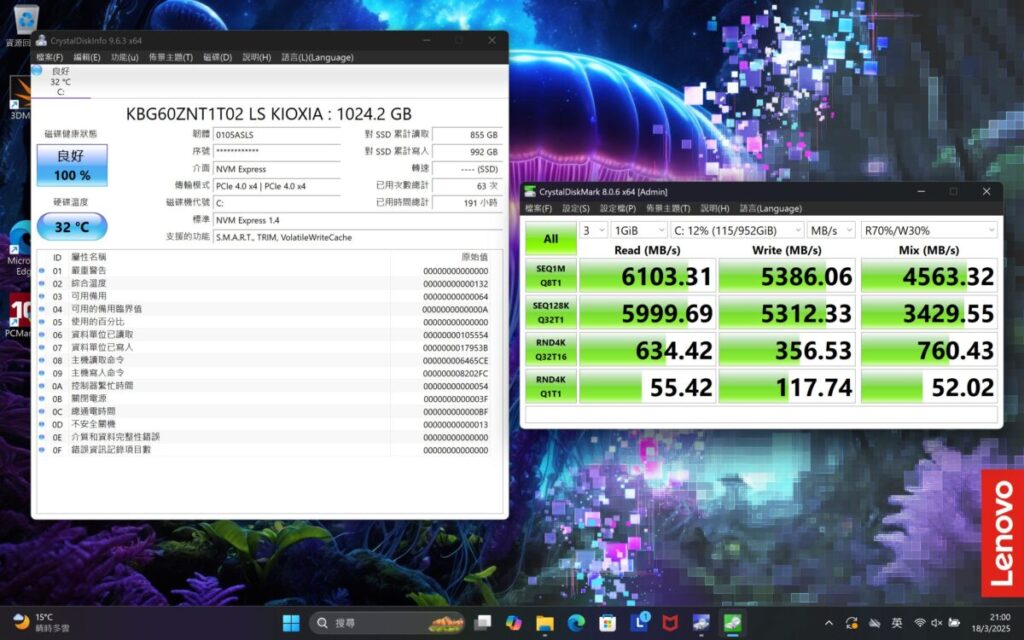Open the weather widget showing 15°C
Screen dimensions: 1024x640
[40, 623]
